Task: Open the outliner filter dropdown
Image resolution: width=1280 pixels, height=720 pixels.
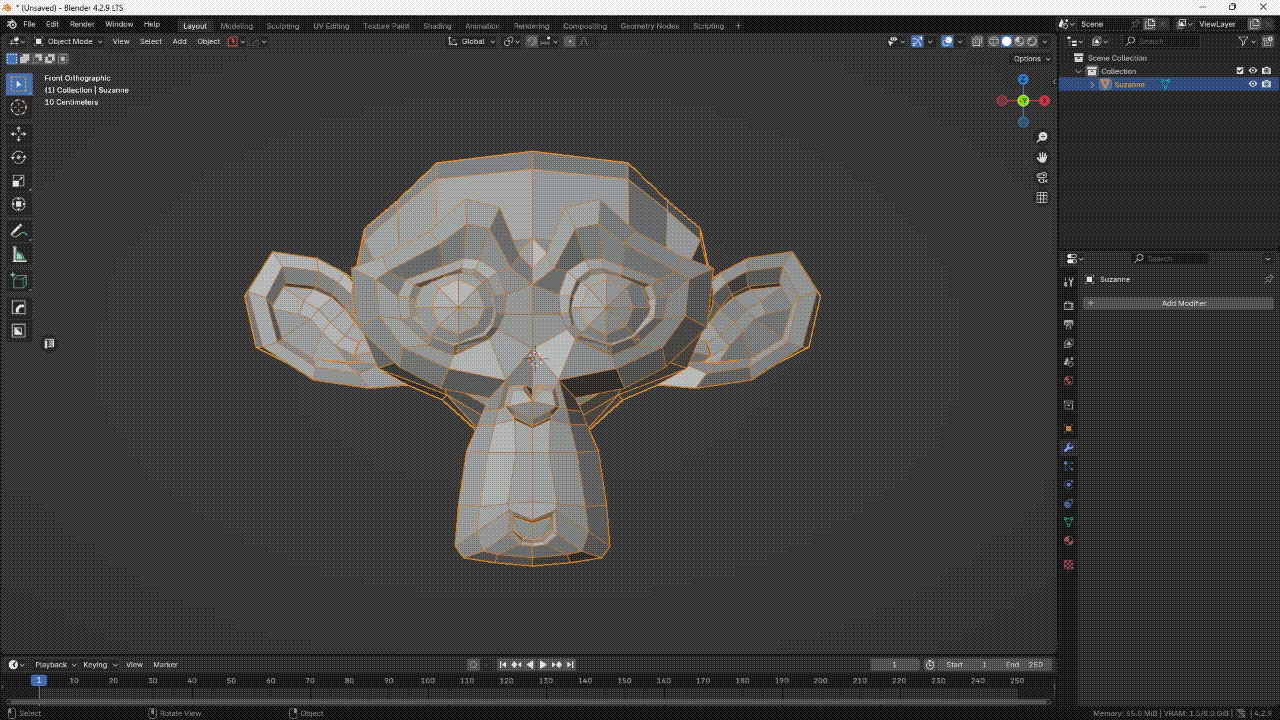Action: click(x=1247, y=41)
